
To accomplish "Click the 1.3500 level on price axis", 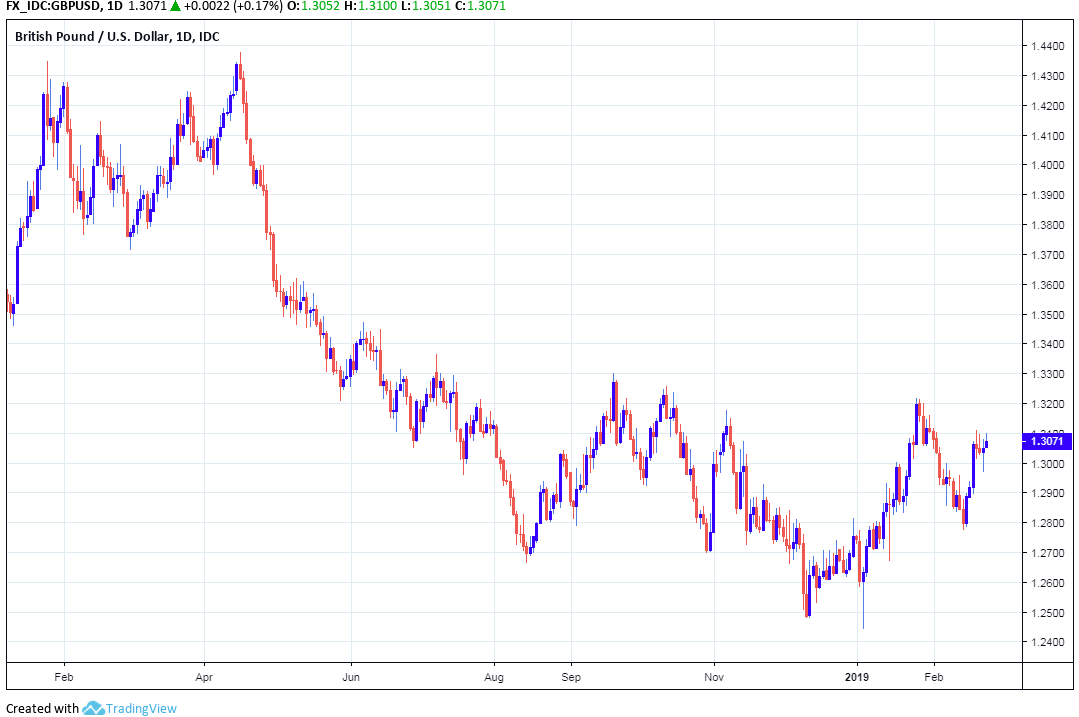I will click(x=1047, y=315).
